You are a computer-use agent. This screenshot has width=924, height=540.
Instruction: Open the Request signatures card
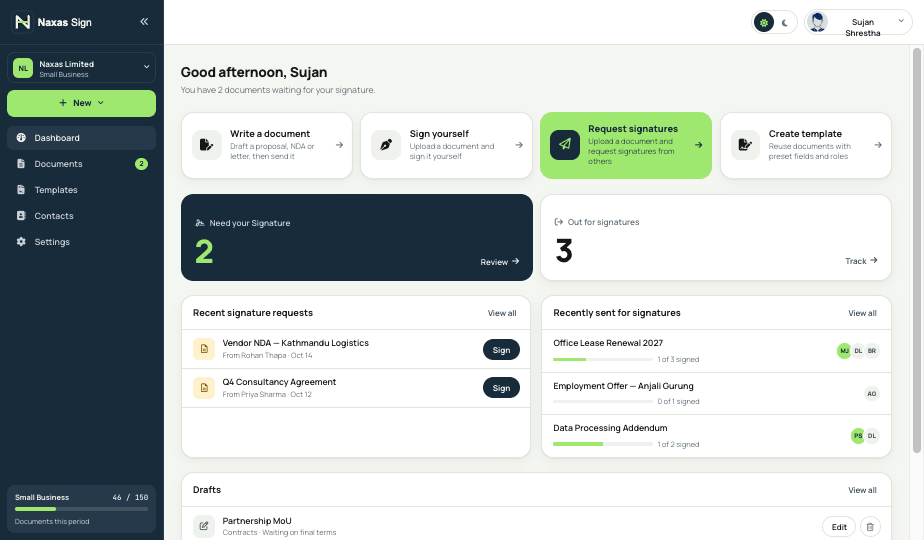626,146
